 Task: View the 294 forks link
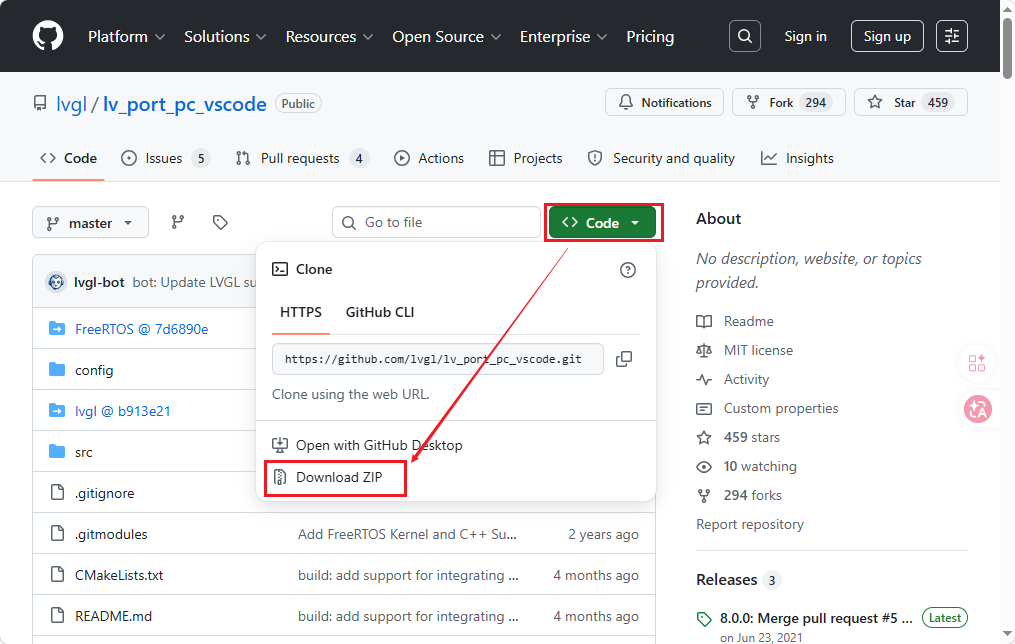752,496
